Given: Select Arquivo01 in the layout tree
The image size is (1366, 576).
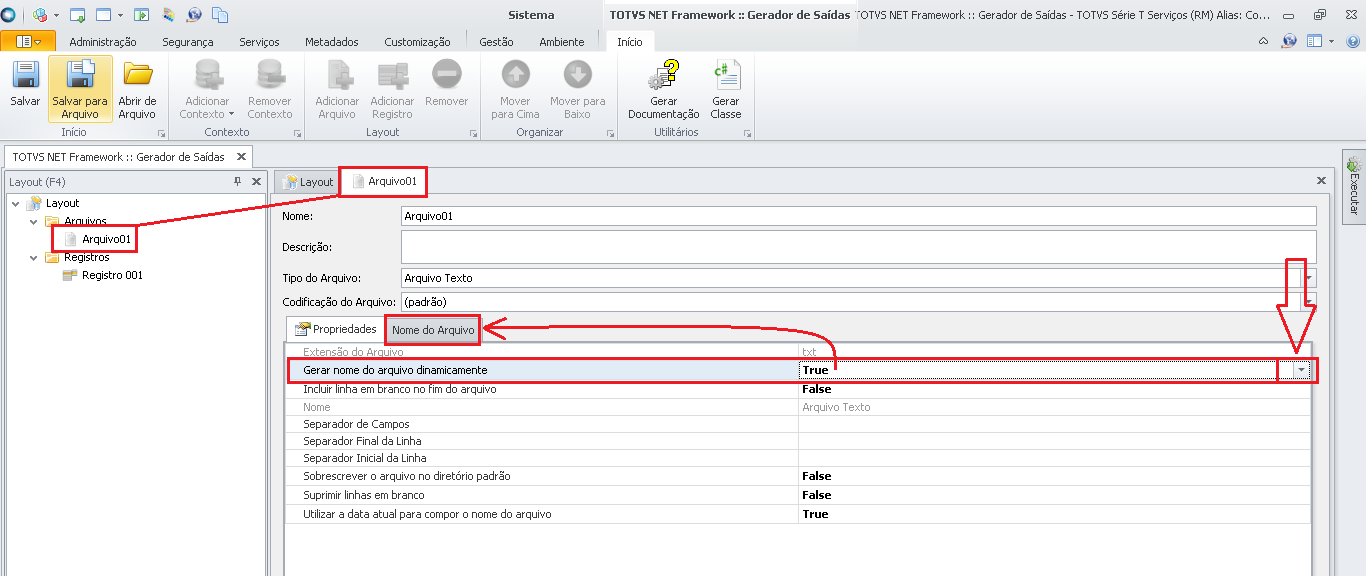Looking at the screenshot, I should 106,239.
